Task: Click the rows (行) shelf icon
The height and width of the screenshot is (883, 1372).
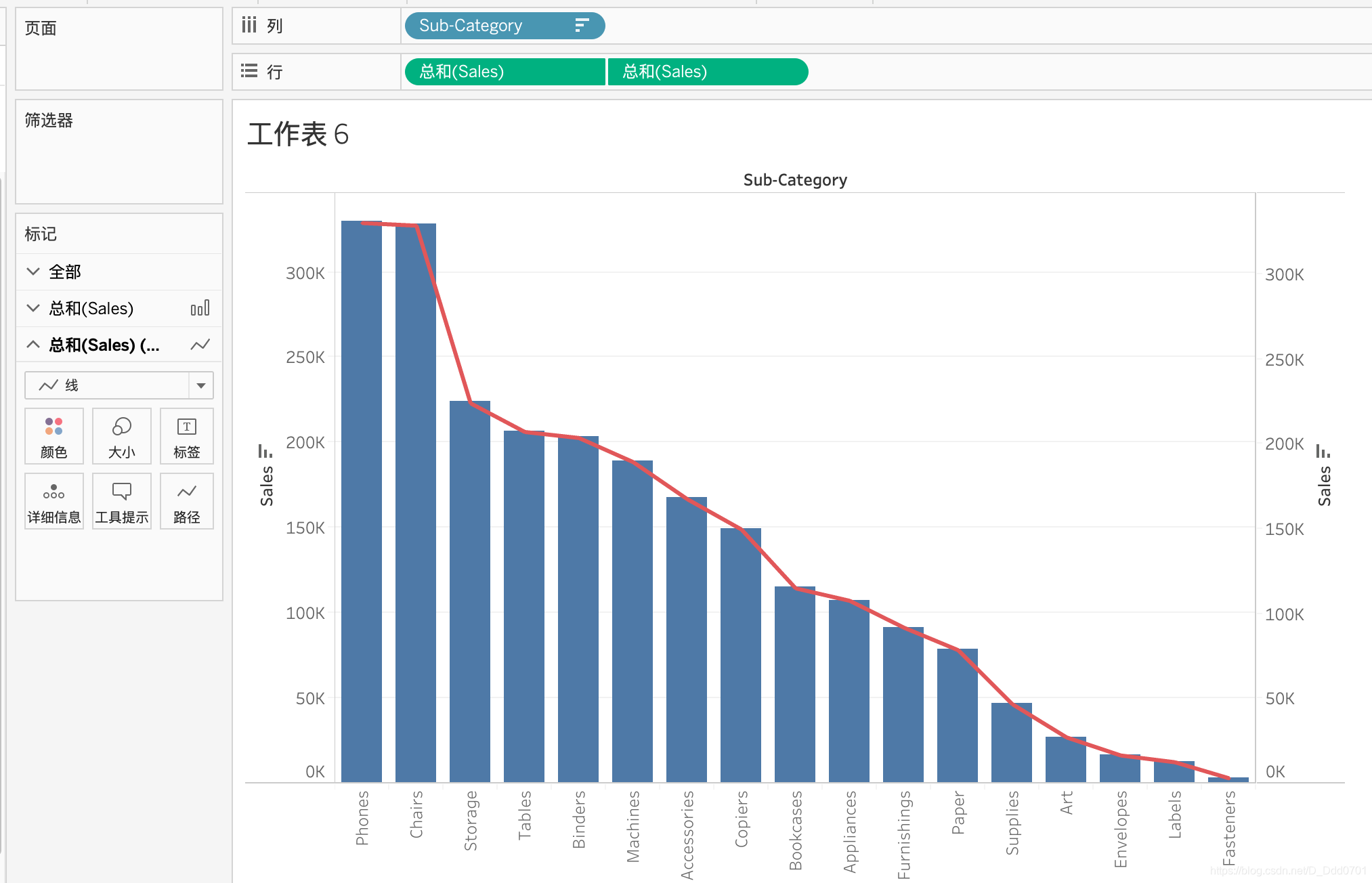Action: [249, 71]
